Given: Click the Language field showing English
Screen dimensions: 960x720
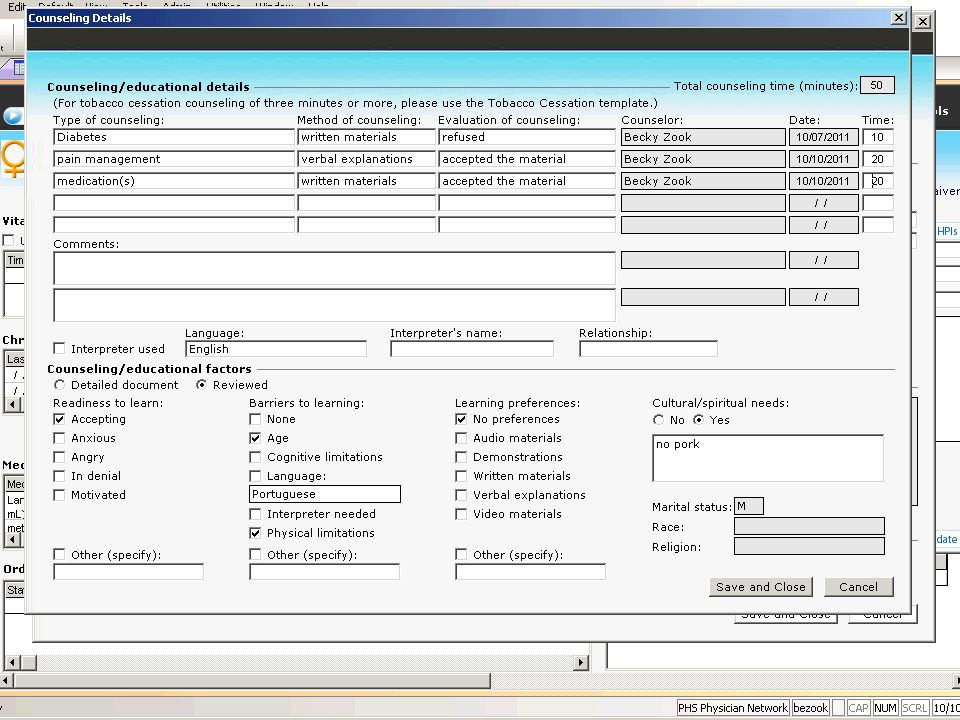Looking at the screenshot, I should (x=276, y=349).
